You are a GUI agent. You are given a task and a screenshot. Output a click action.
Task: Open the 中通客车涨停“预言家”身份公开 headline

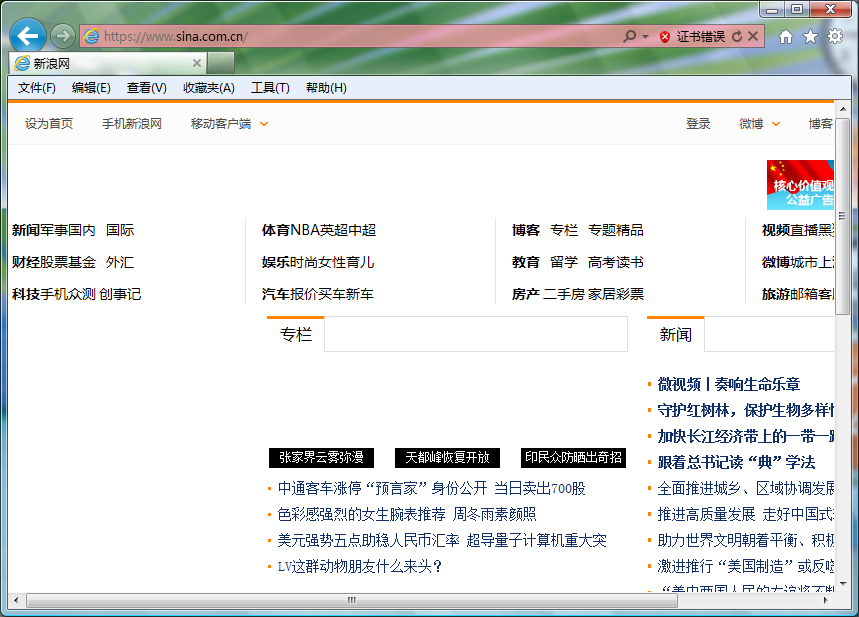[x=382, y=488]
